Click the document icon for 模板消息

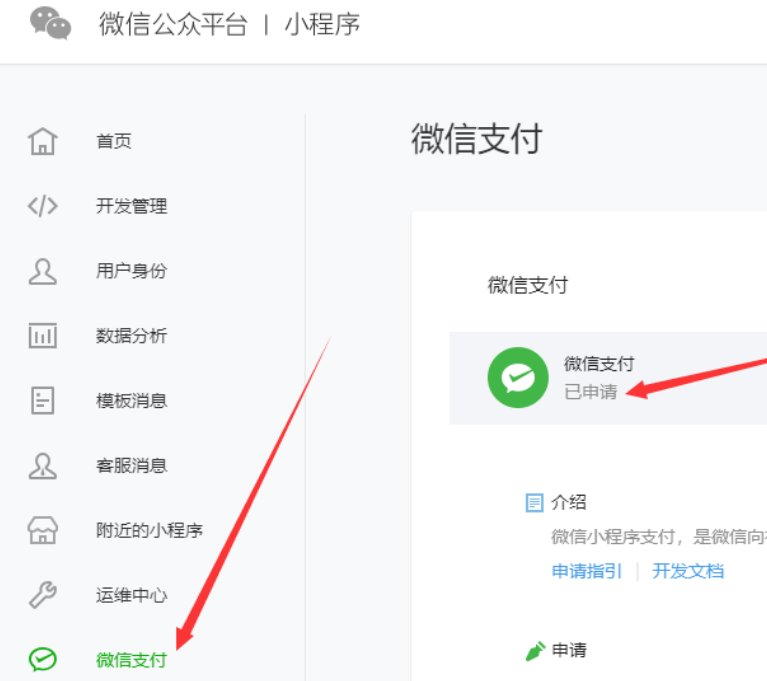click(43, 400)
